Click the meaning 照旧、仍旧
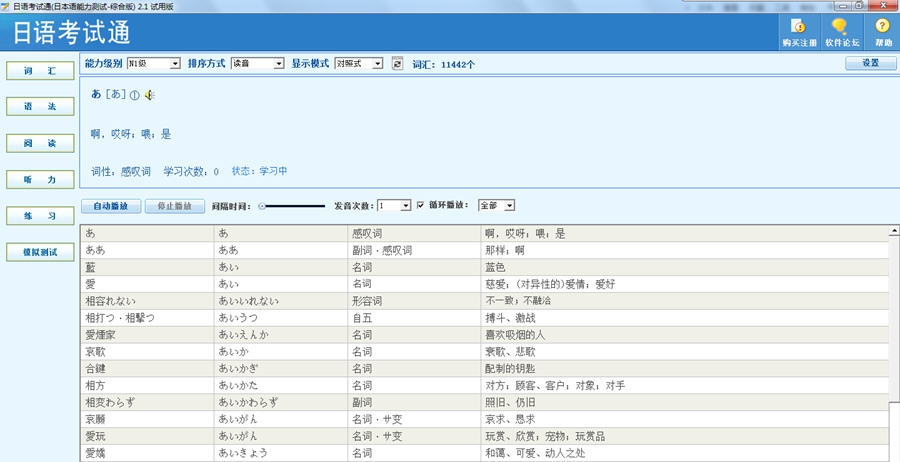900x462 pixels. [510, 402]
